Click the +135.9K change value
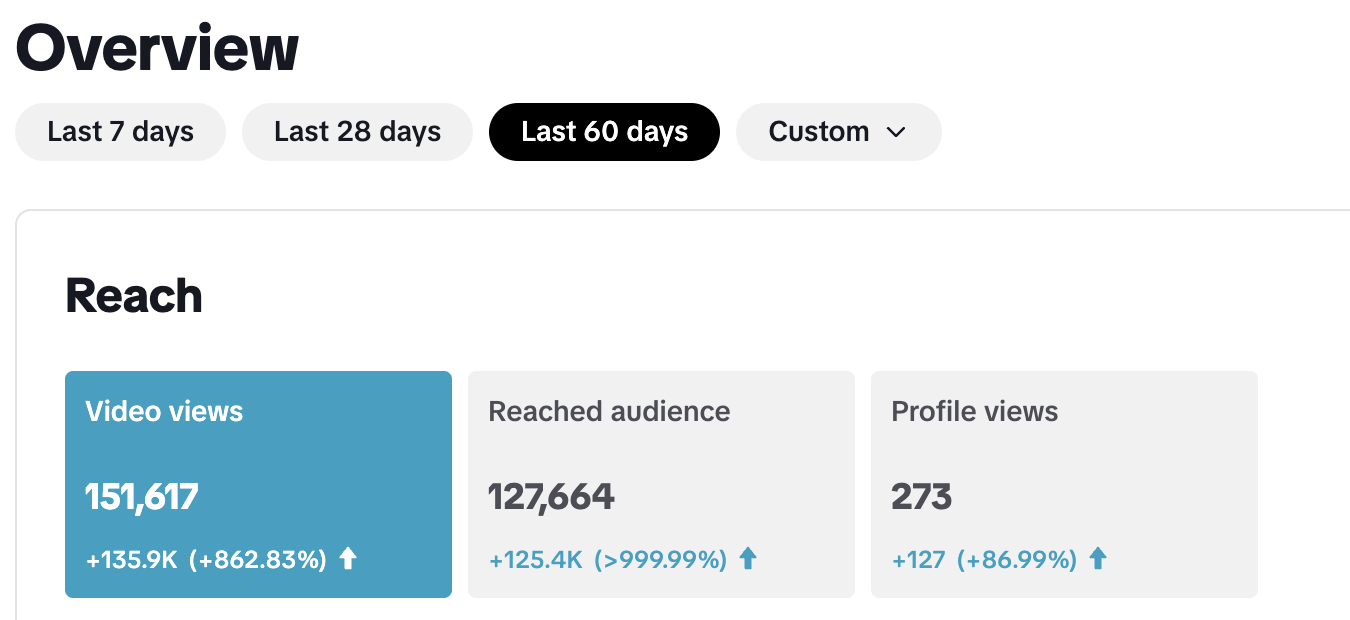This screenshot has width=1350, height=620. coord(131,560)
